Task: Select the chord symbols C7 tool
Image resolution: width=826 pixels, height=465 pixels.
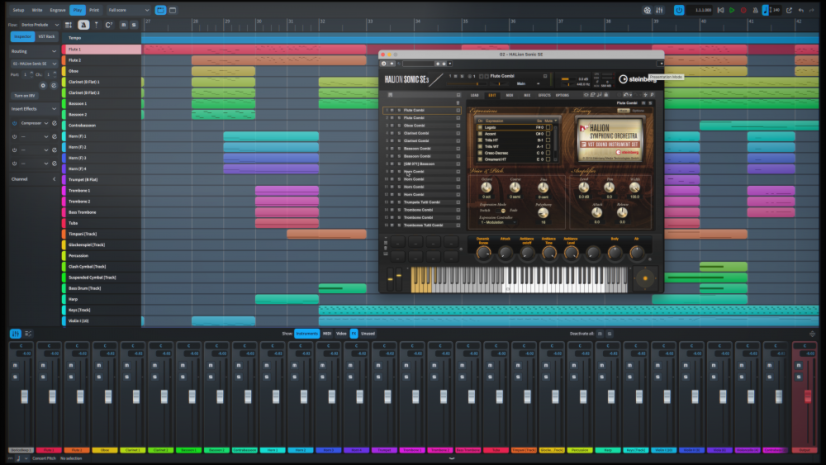Action: click(109, 25)
